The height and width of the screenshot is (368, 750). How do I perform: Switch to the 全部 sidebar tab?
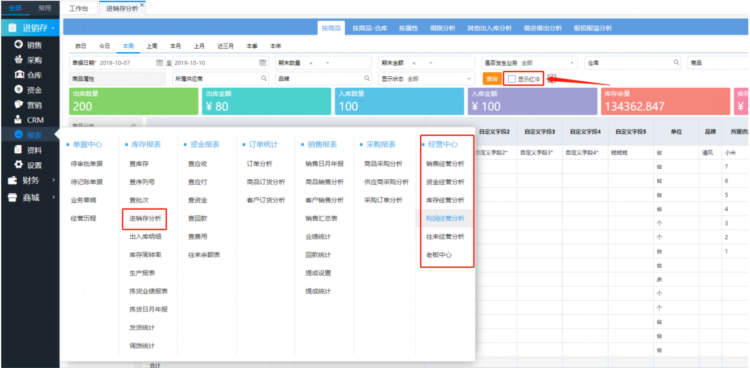click(16, 8)
